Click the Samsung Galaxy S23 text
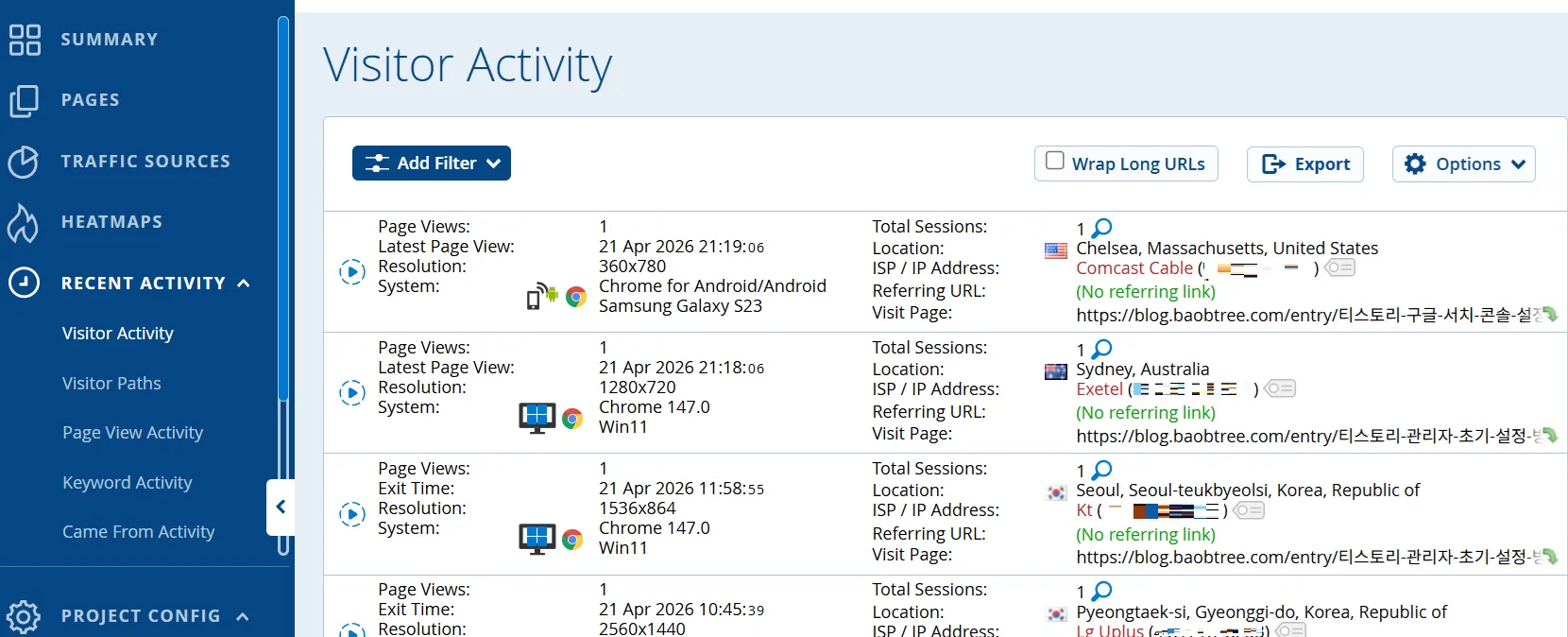The image size is (1568, 637). (x=680, y=306)
